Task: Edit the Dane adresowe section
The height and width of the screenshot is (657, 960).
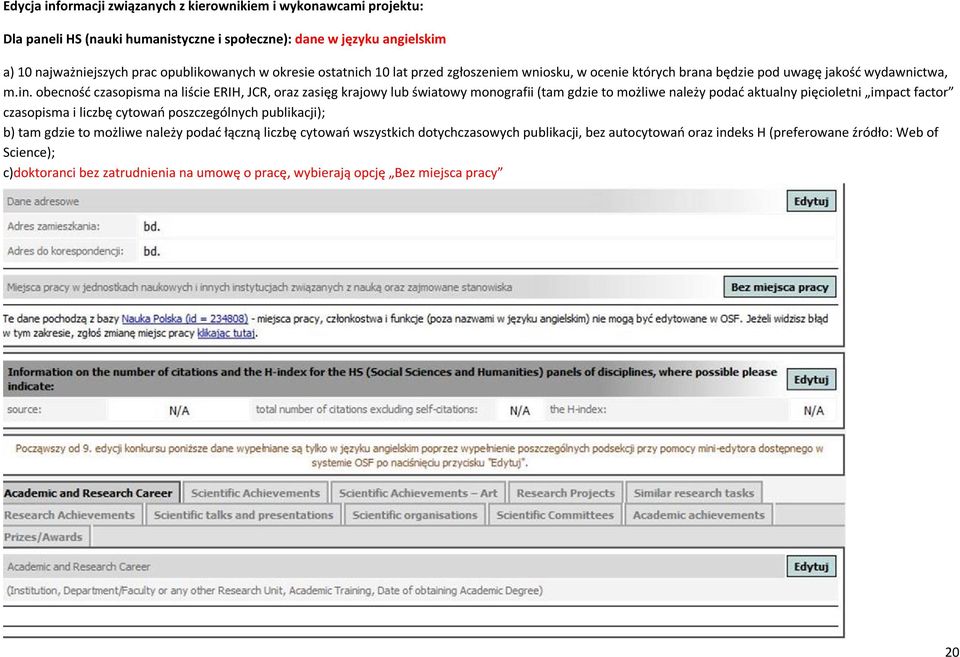Action: pyautogui.click(x=811, y=201)
